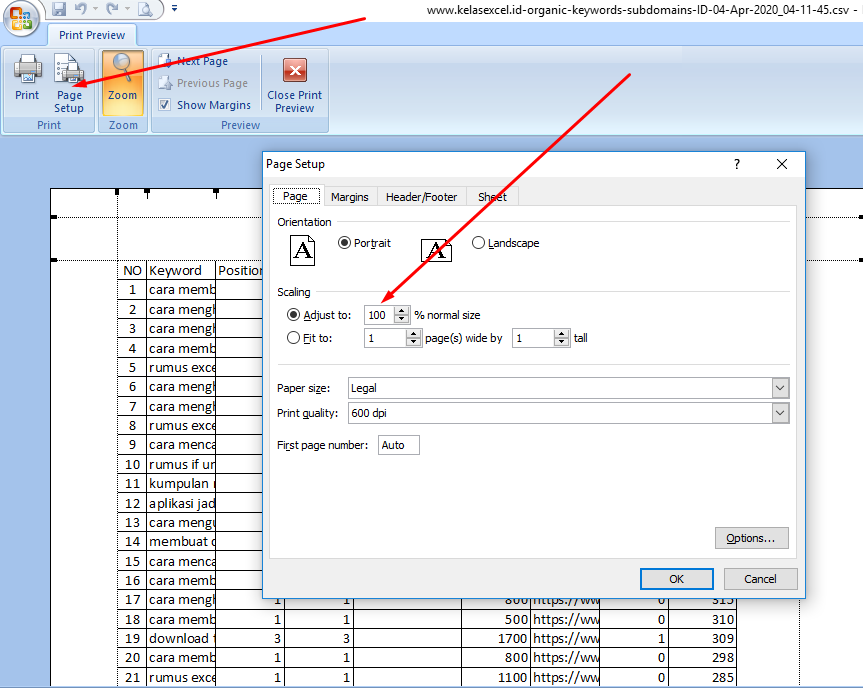This screenshot has width=863, height=688.
Task: Expand the Redo history dropdown arrow
Action: (127, 9)
